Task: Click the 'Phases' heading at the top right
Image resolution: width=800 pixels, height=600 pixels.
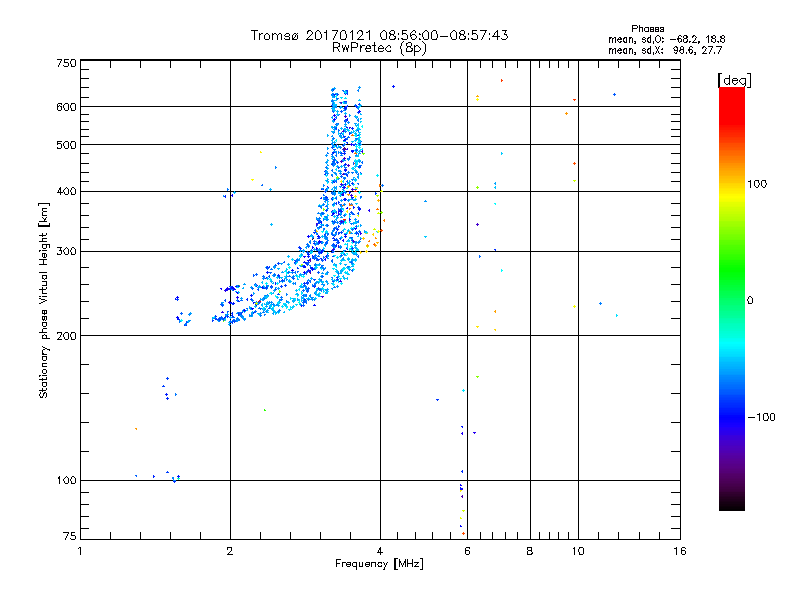Action: click(x=647, y=29)
